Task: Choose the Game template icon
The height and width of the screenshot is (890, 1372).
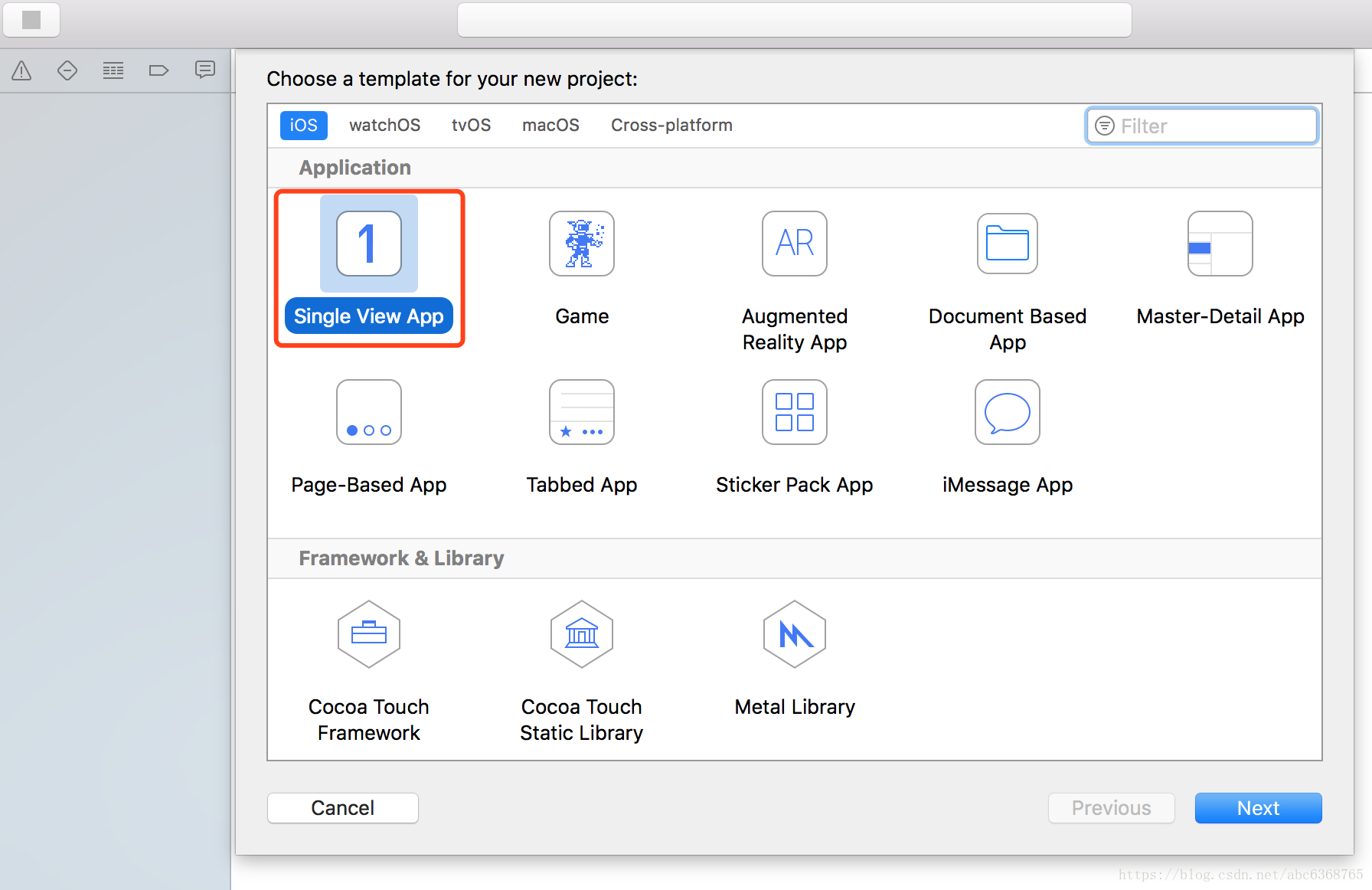Action: coord(582,244)
